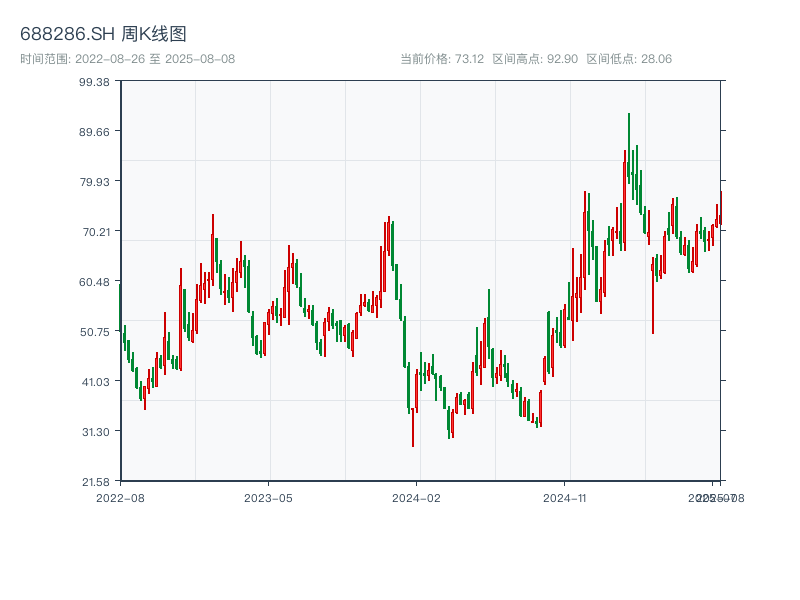Click x-axis label 2024-11
The height and width of the screenshot is (600, 800).
(x=565, y=498)
